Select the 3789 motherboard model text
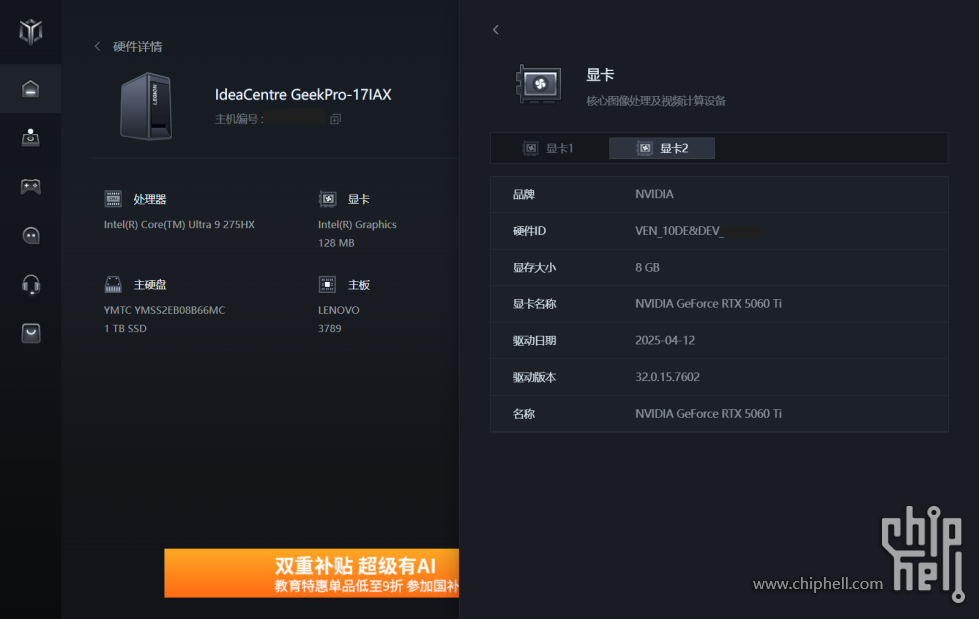This screenshot has width=979, height=619. click(x=330, y=328)
